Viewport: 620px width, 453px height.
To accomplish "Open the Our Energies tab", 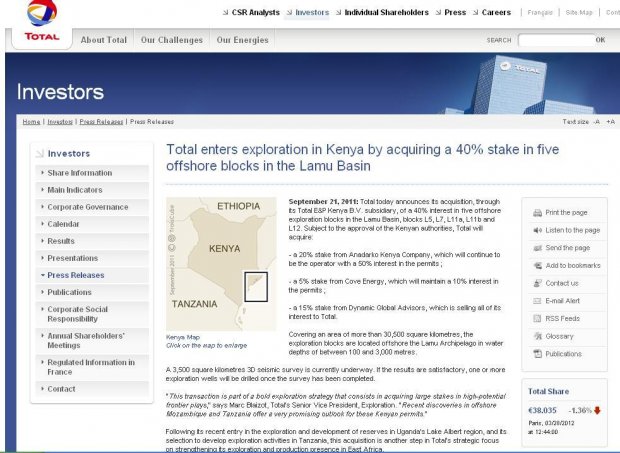I will (242, 40).
